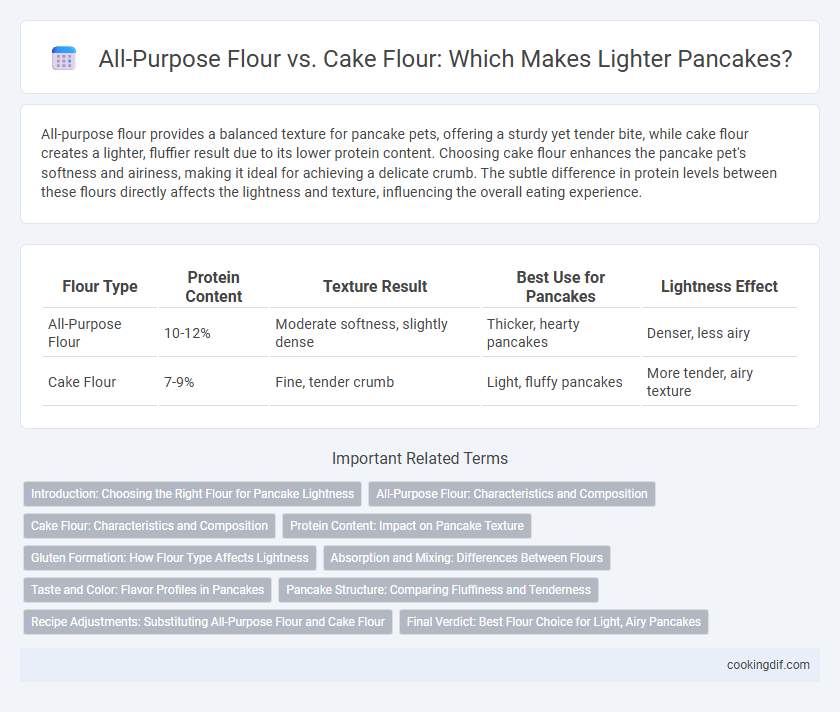
Task: Click the 'Best Use for Pancakes' header
Action: 560,287
